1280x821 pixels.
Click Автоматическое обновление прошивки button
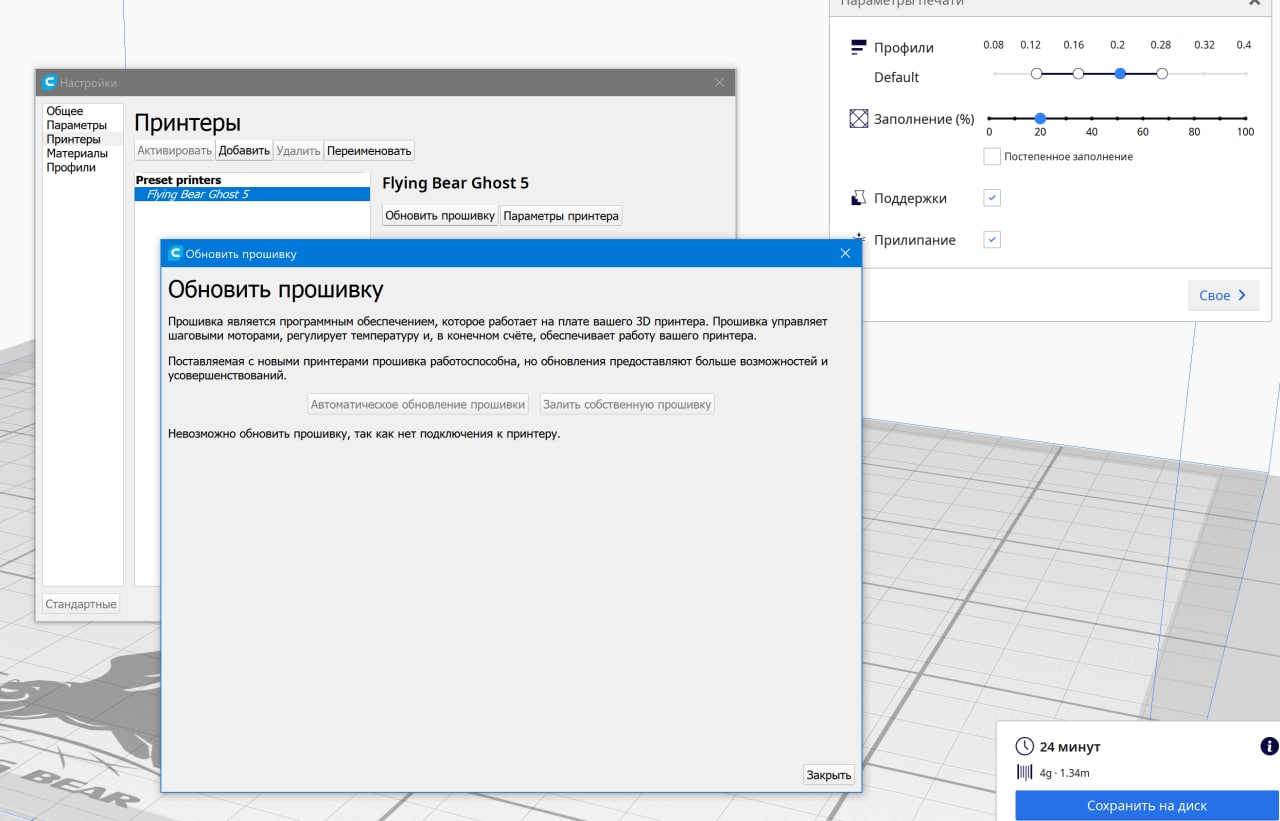(x=418, y=404)
